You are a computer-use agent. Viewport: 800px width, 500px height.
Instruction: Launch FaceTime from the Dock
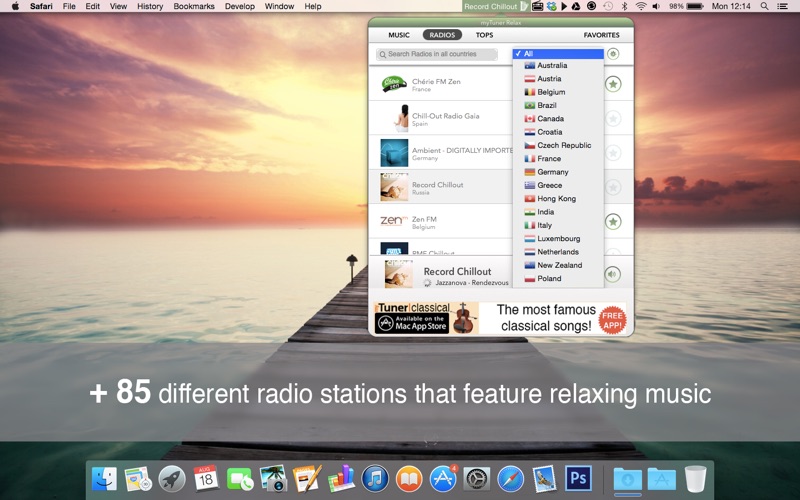coord(240,480)
